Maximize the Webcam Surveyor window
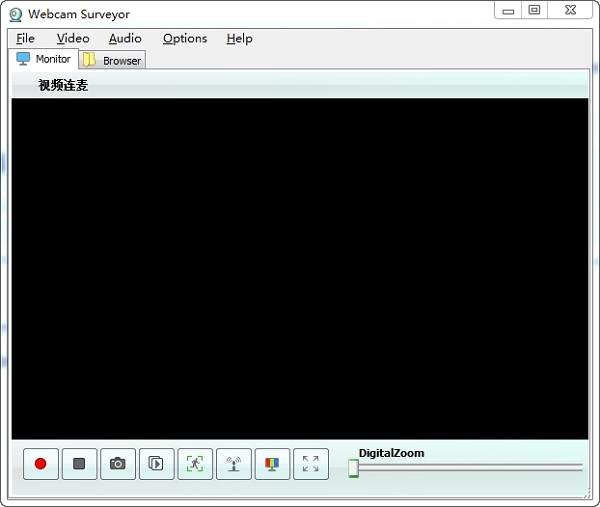This screenshot has width=600, height=507. [534, 10]
